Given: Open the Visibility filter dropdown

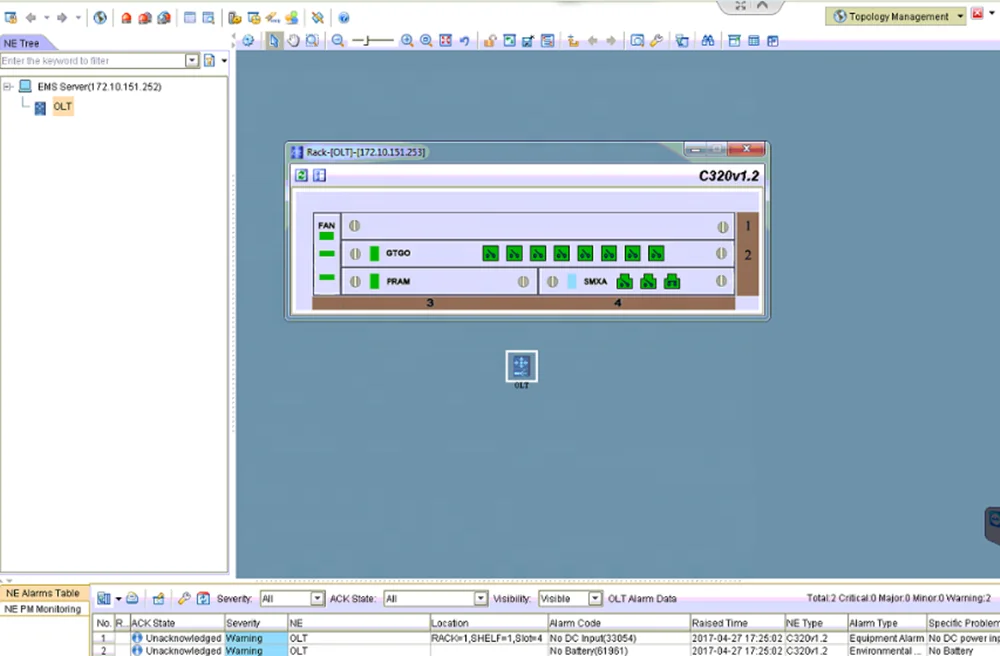Looking at the screenshot, I should [x=594, y=599].
